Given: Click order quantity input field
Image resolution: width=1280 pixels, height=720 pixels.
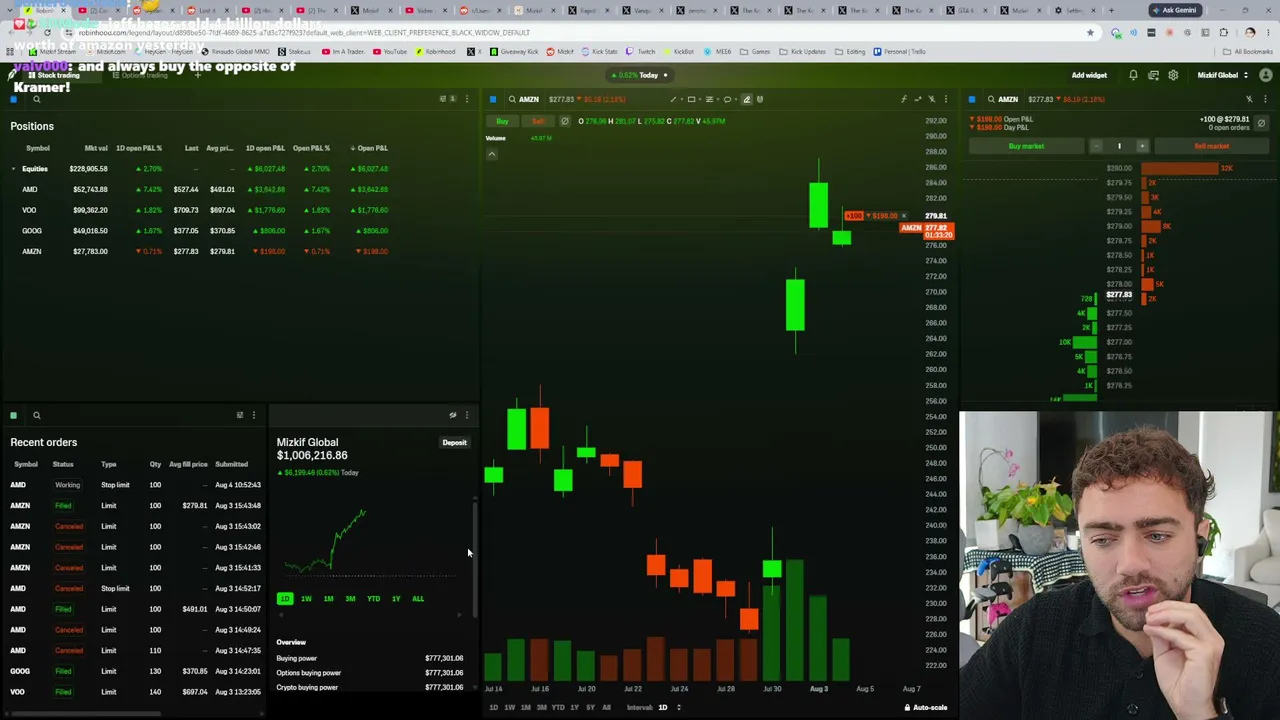Looking at the screenshot, I should click(1119, 146).
